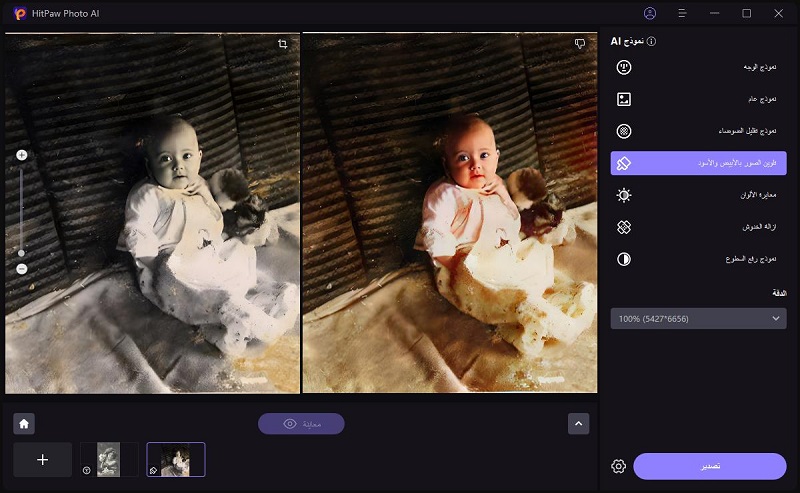Select the Denoise model icon
The image size is (800, 493).
click(x=624, y=131)
